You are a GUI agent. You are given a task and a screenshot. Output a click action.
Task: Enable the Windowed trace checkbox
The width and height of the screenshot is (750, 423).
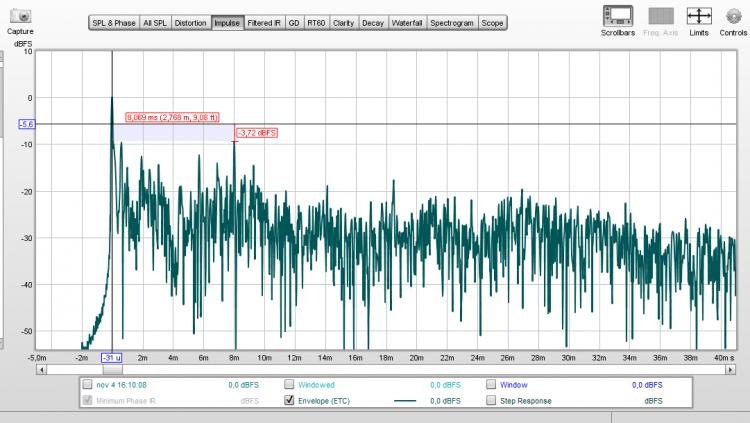click(289, 384)
